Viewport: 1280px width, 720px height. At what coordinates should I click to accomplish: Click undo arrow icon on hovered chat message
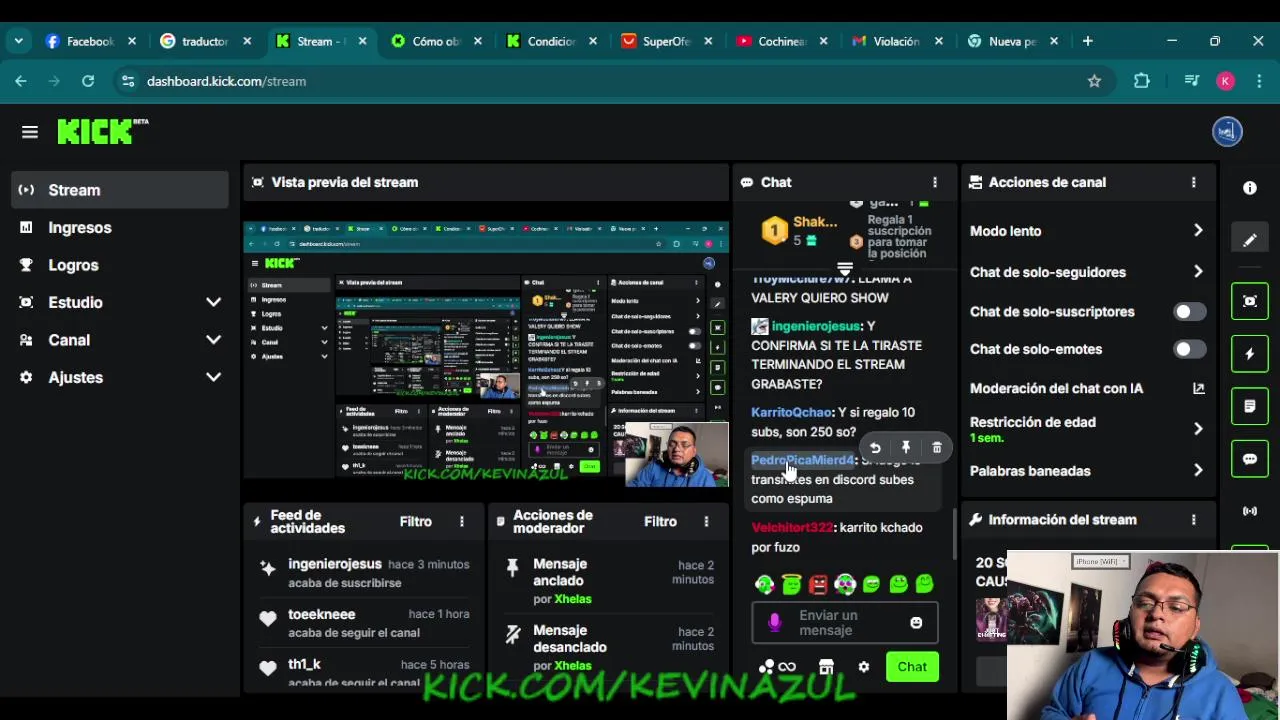click(x=875, y=448)
